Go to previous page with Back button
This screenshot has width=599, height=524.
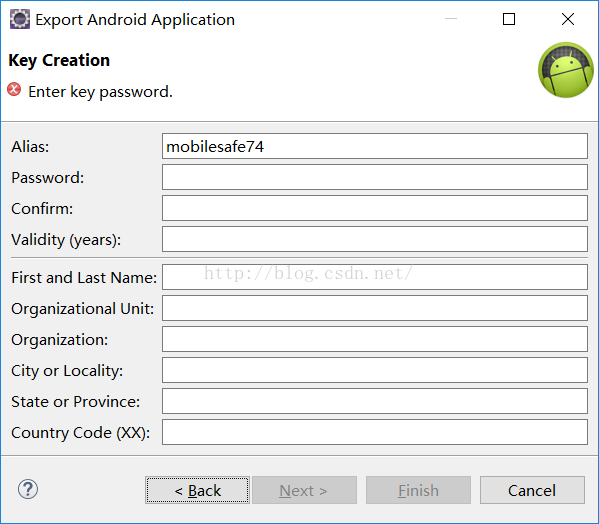198,490
